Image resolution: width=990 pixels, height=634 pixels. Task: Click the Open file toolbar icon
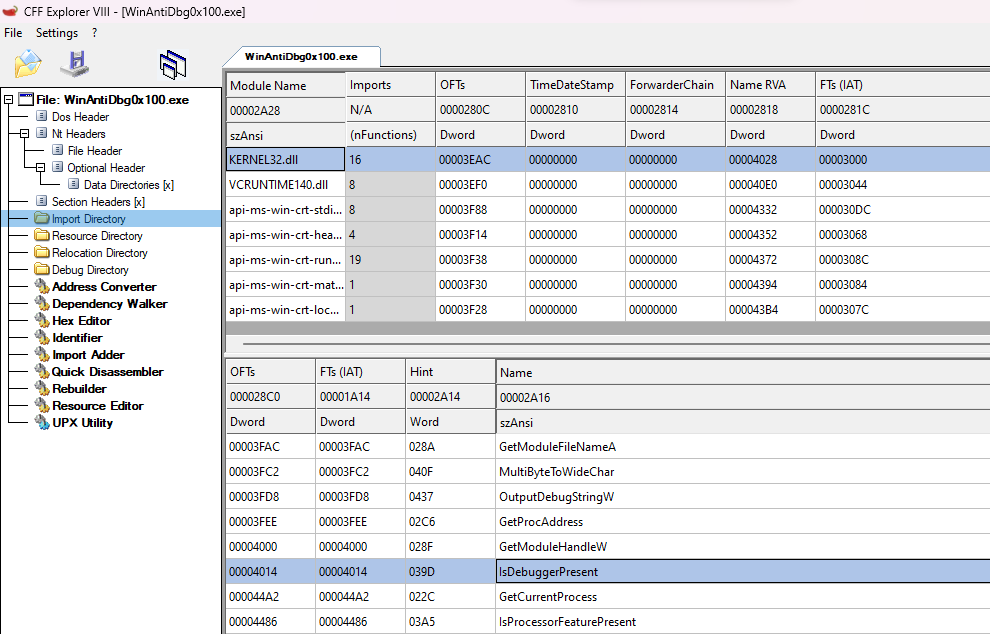pos(27,65)
